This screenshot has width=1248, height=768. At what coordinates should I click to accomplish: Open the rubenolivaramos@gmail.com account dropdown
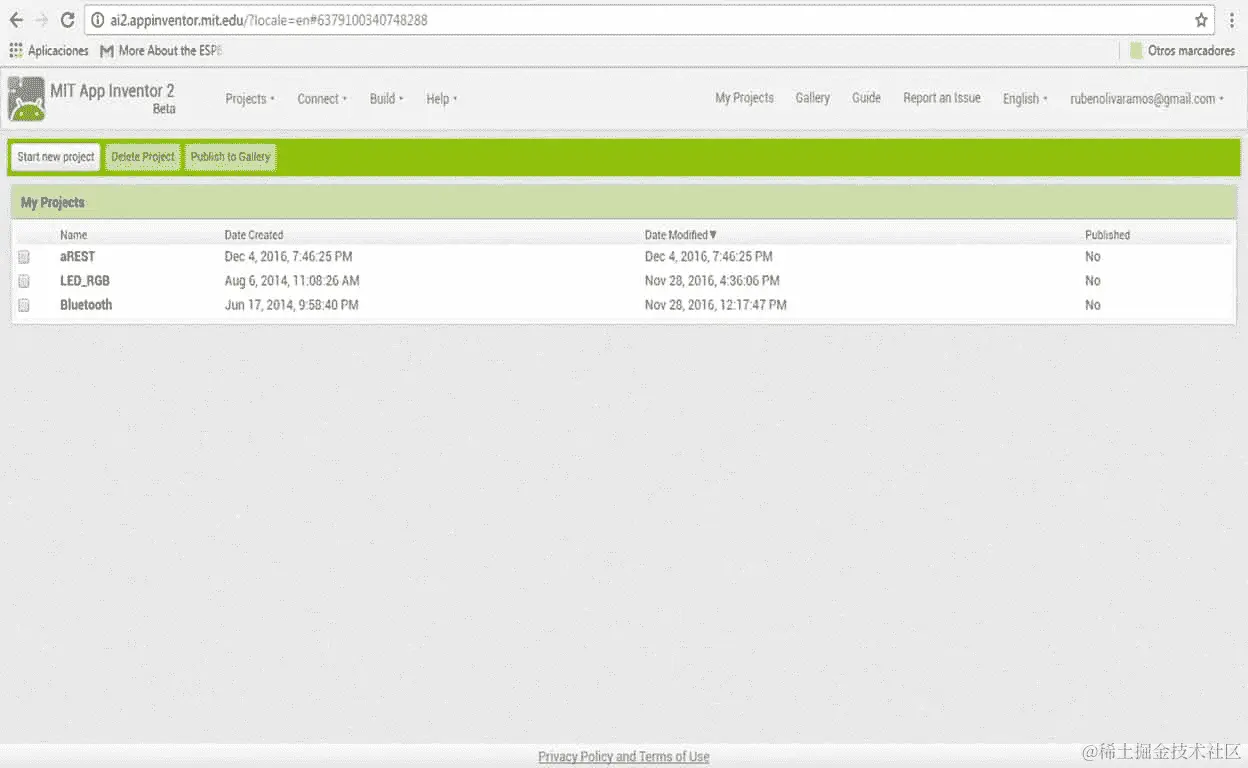(1147, 98)
